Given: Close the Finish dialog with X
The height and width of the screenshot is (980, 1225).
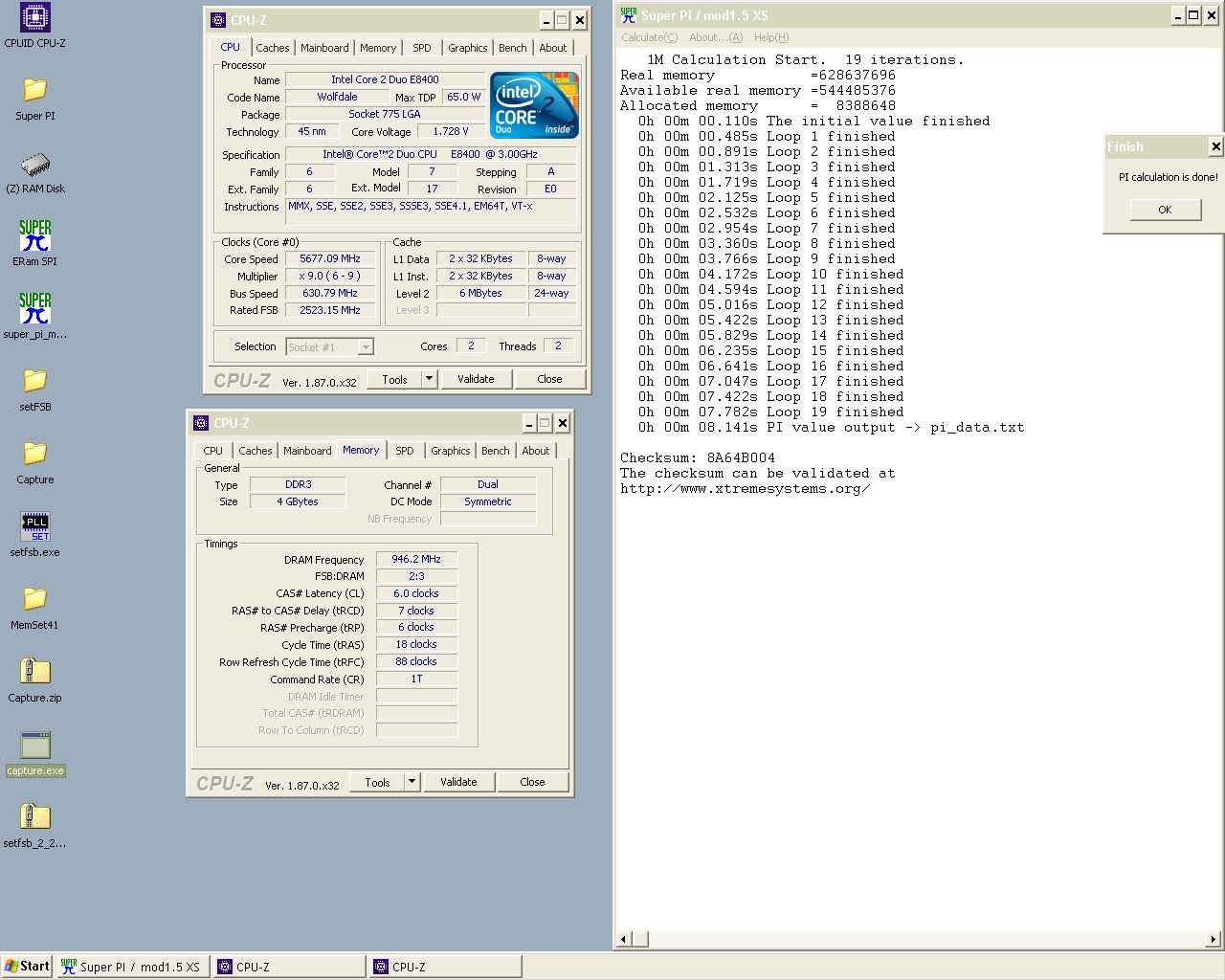Looking at the screenshot, I should point(1215,146).
